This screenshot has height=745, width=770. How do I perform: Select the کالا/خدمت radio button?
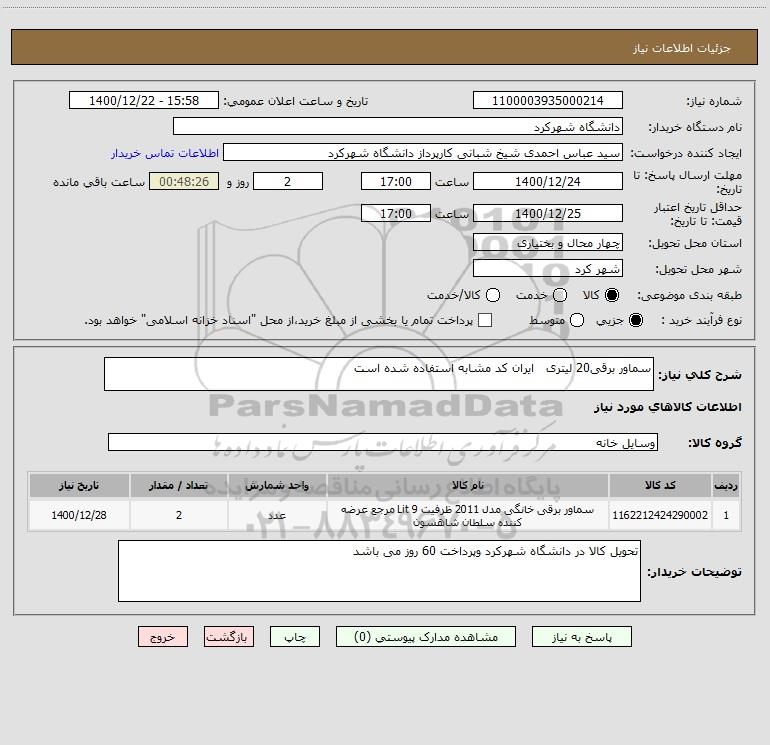(x=493, y=295)
